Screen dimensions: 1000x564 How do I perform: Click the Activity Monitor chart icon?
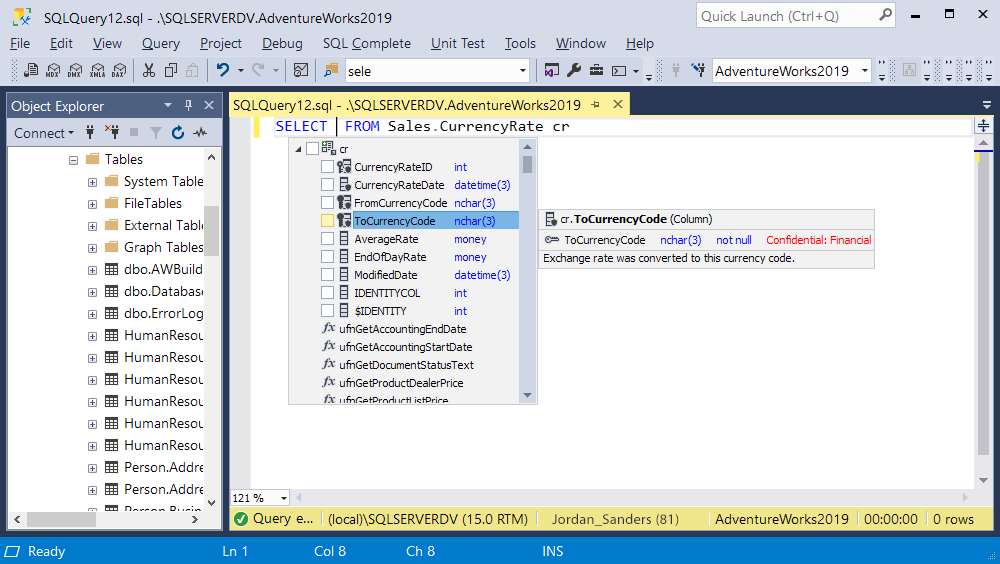click(x=300, y=70)
